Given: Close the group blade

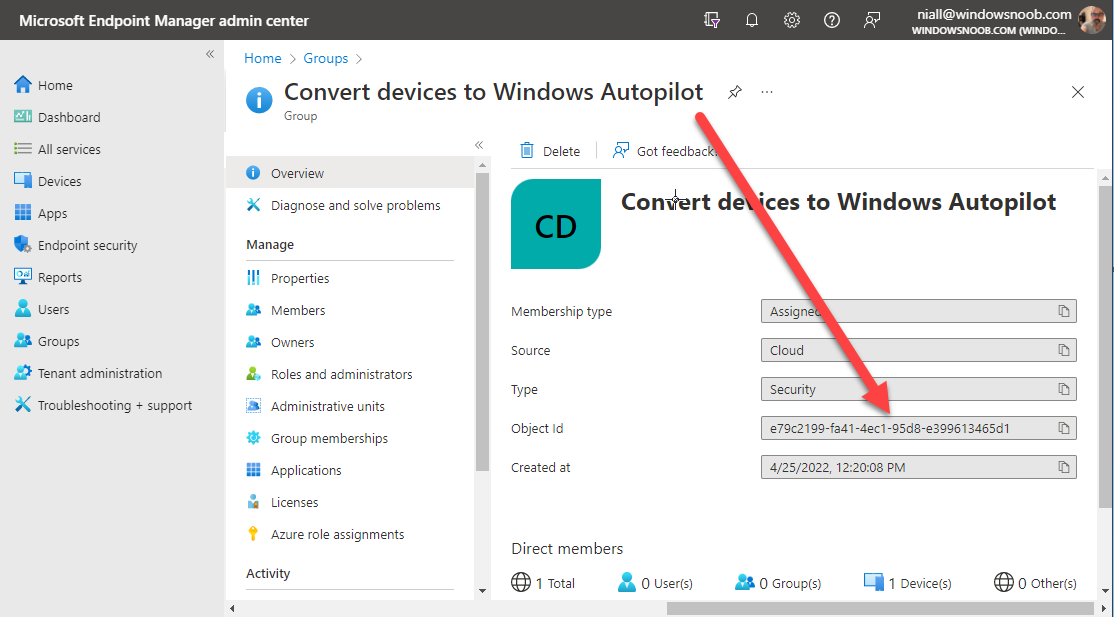Looking at the screenshot, I should point(1078,92).
